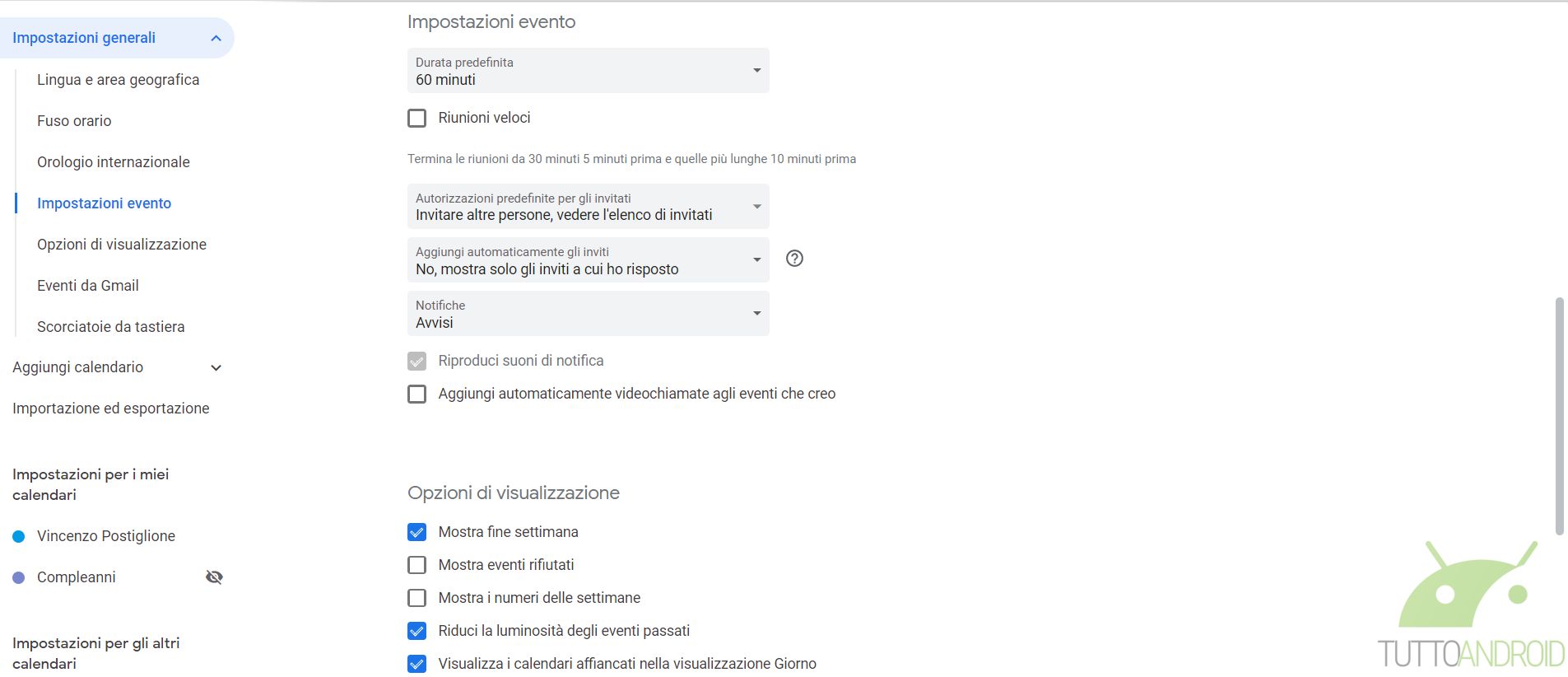The width and height of the screenshot is (1568, 677).
Task: Check Aggiungi automaticamente videochiamate agli eventi
Action: pos(417,395)
